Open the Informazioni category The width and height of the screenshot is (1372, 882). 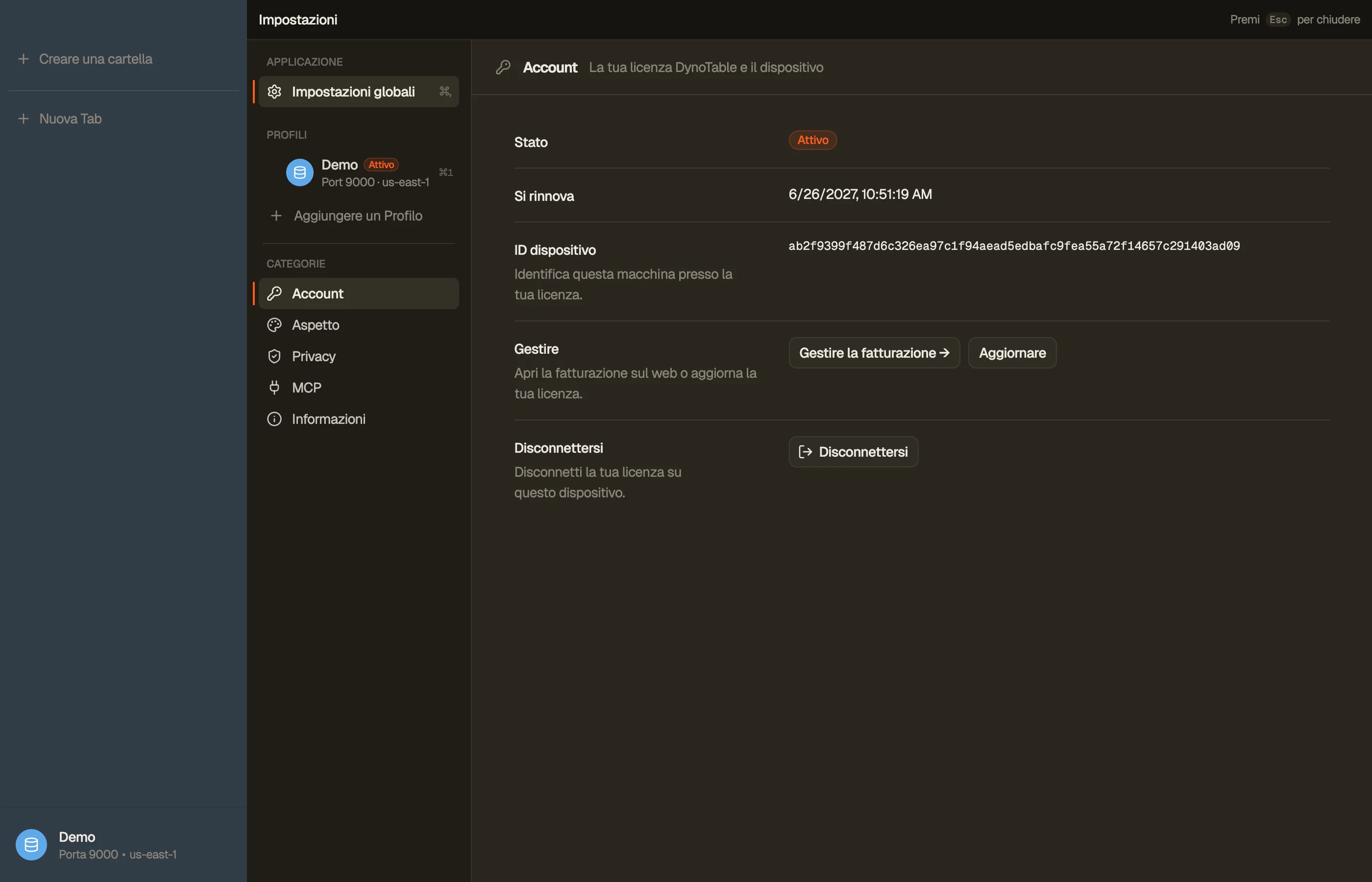coord(359,419)
